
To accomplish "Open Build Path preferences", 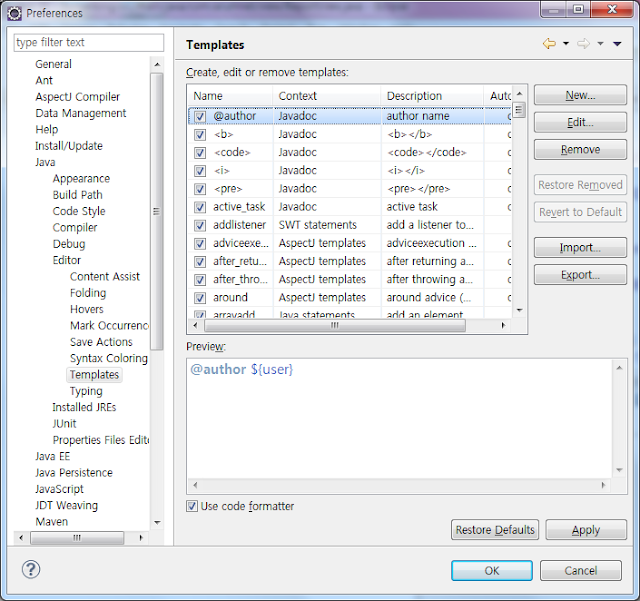I will click(x=78, y=195).
